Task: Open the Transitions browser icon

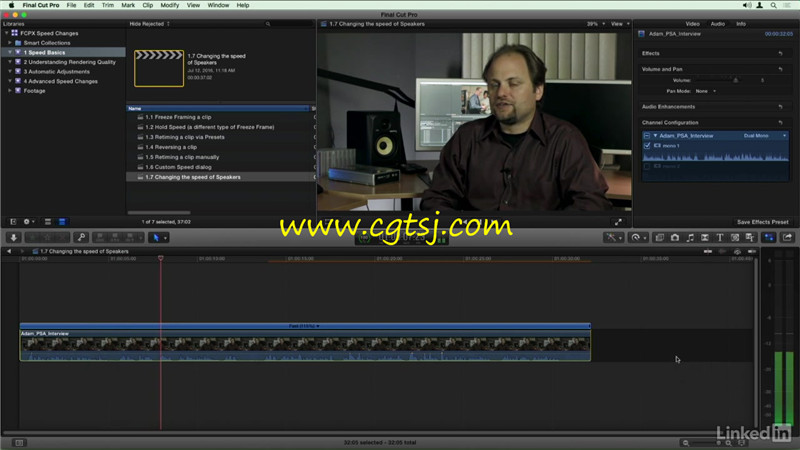Action: click(705, 238)
